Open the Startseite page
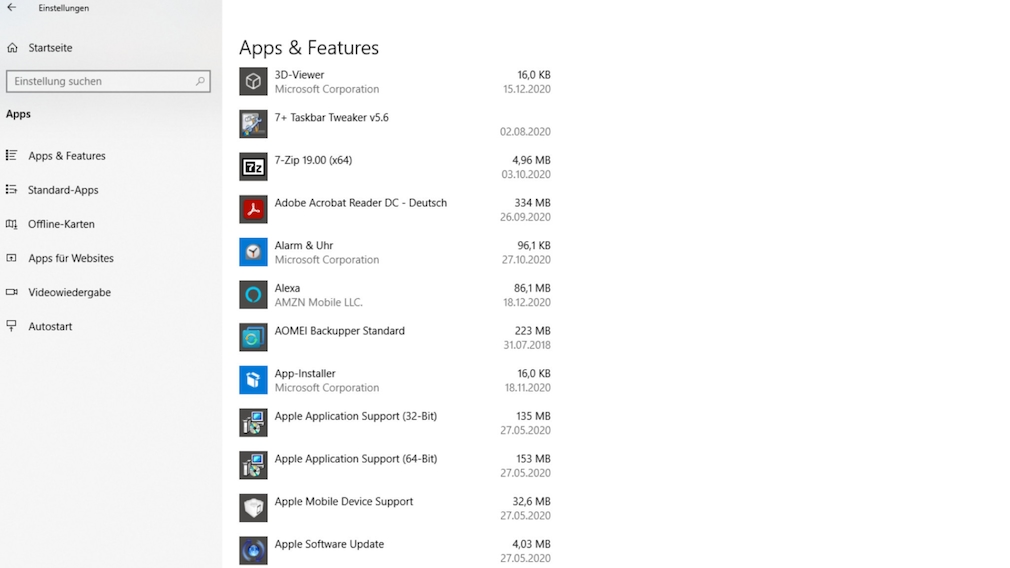The image size is (1010, 568). pyautogui.click(x=50, y=48)
